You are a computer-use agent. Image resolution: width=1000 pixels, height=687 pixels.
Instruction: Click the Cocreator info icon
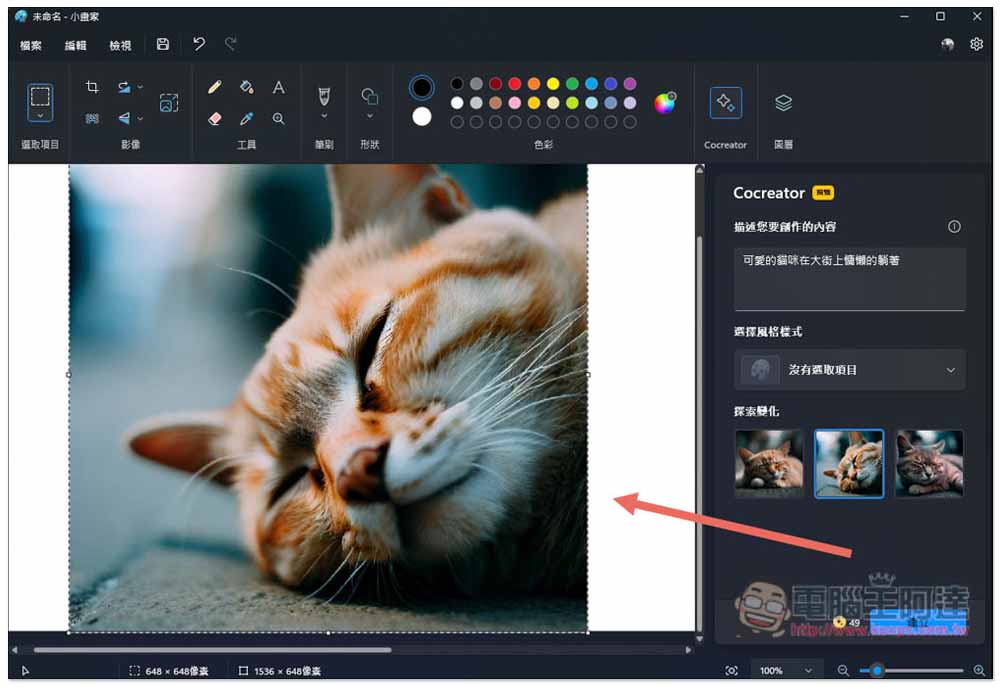click(954, 226)
